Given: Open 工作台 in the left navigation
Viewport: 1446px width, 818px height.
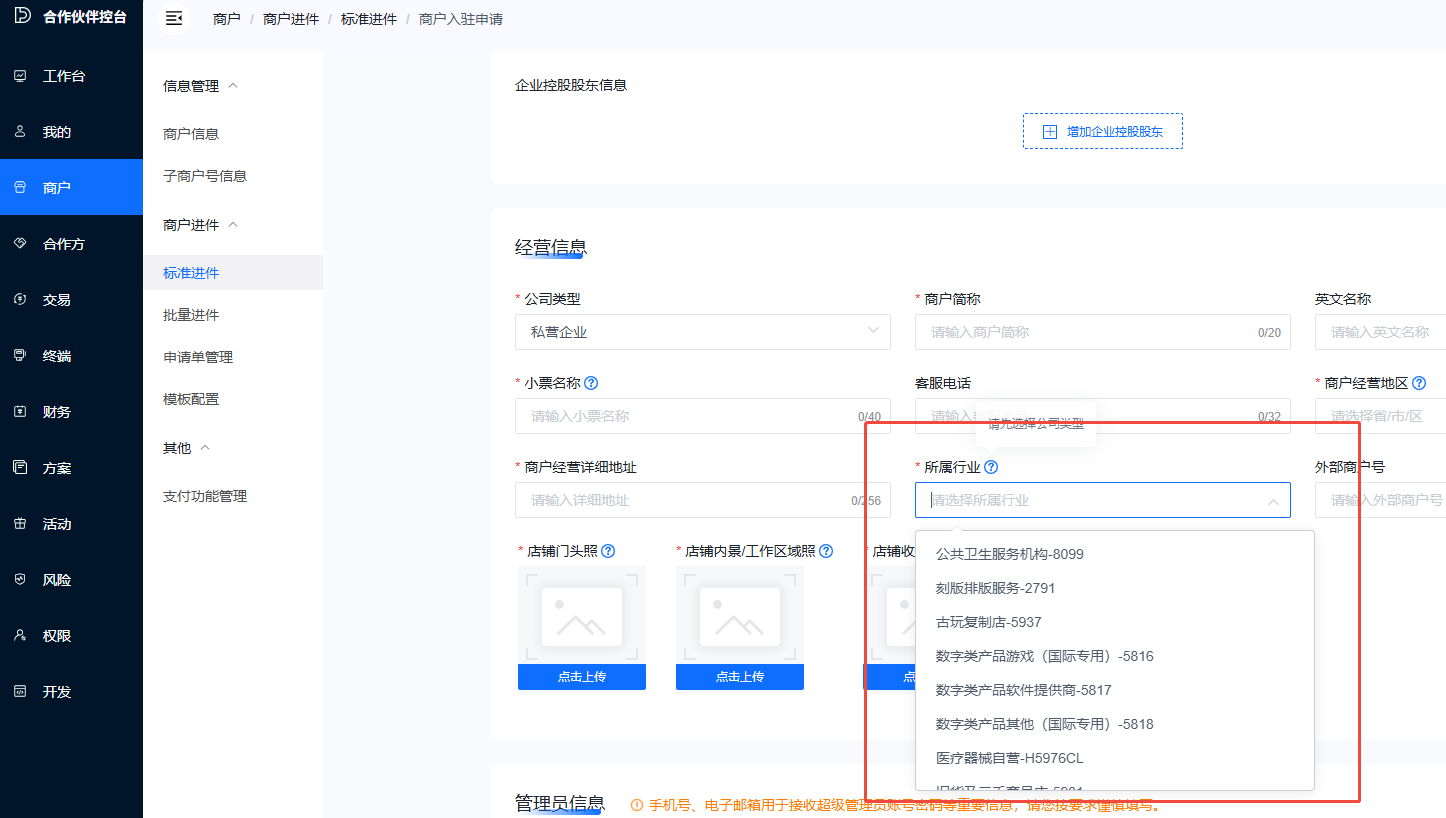Looking at the screenshot, I should click(x=64, y=76).
